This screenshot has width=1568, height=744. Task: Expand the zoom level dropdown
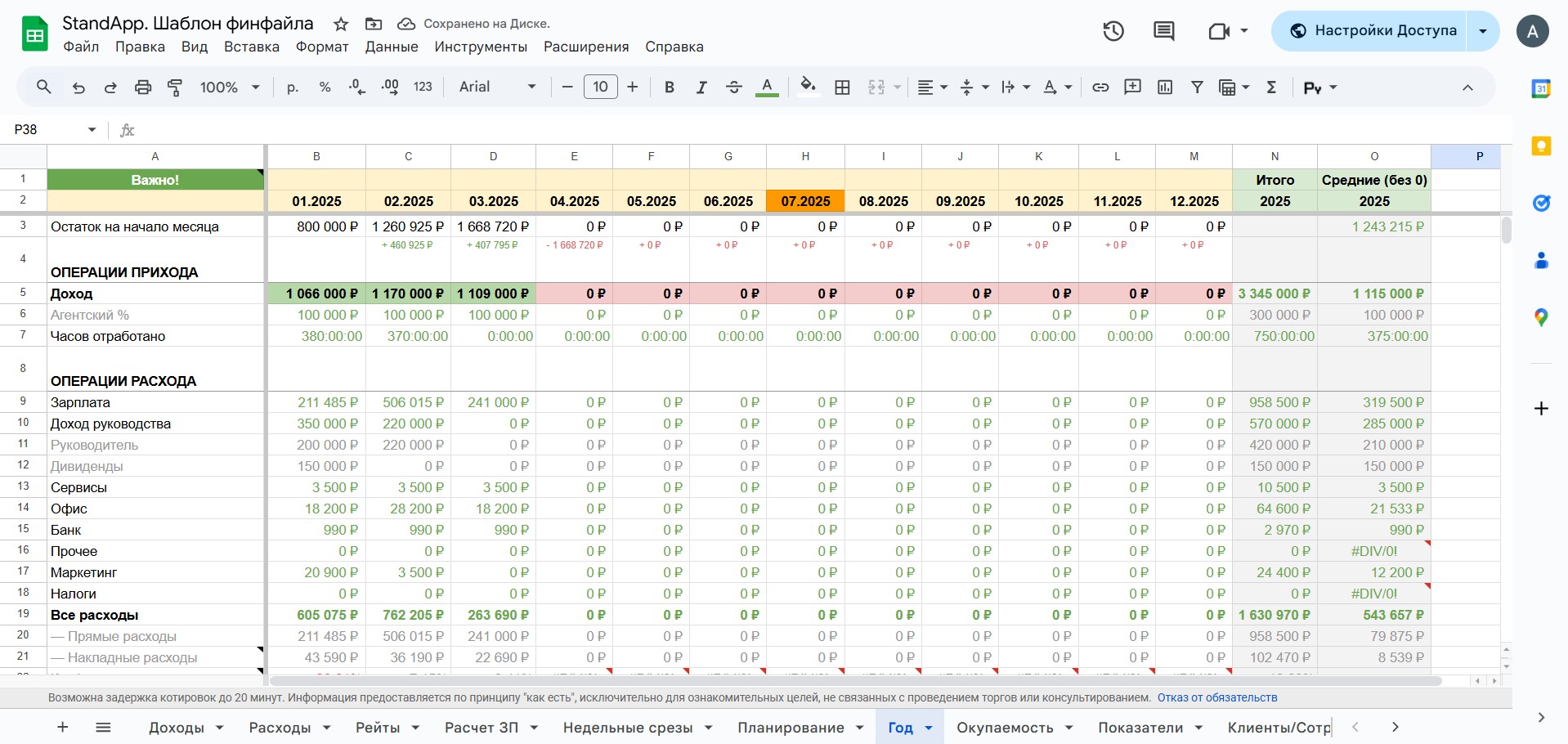click(x=230, y=87)
